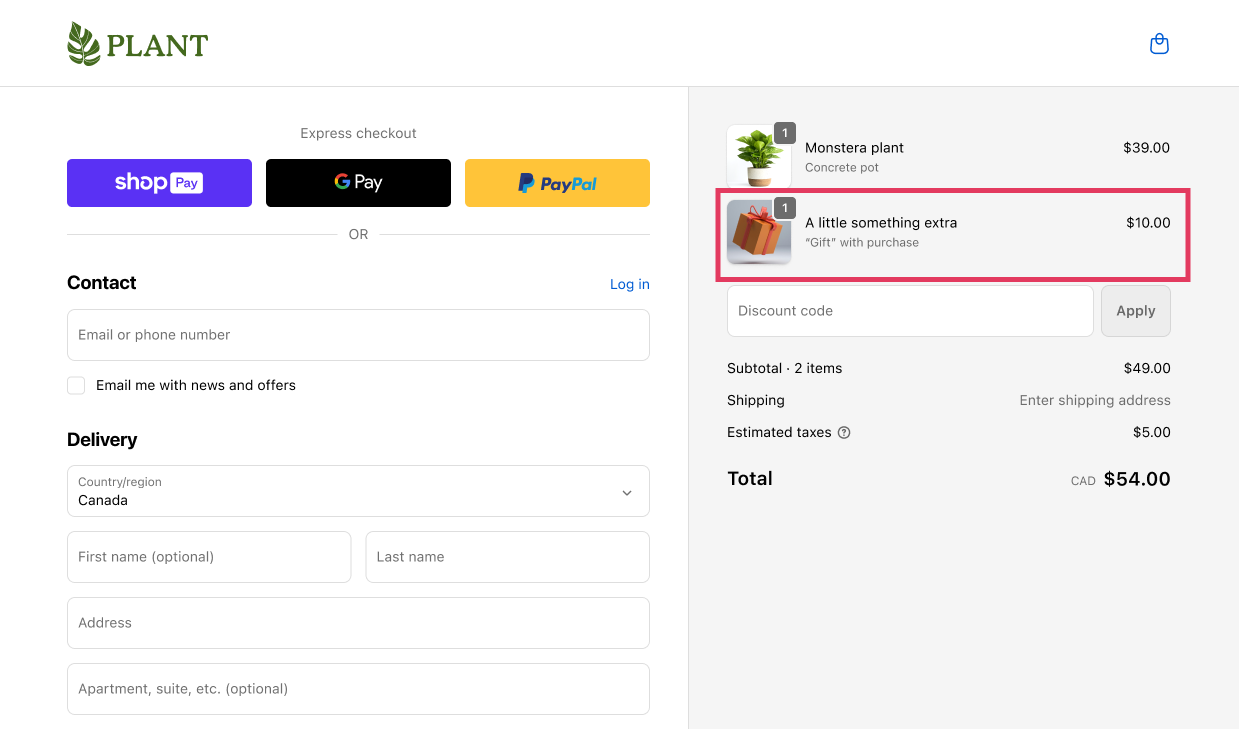This screenshot has width=1239, height=729.
Task: Tick Email me with news and offers
Action: click(76, 386)
